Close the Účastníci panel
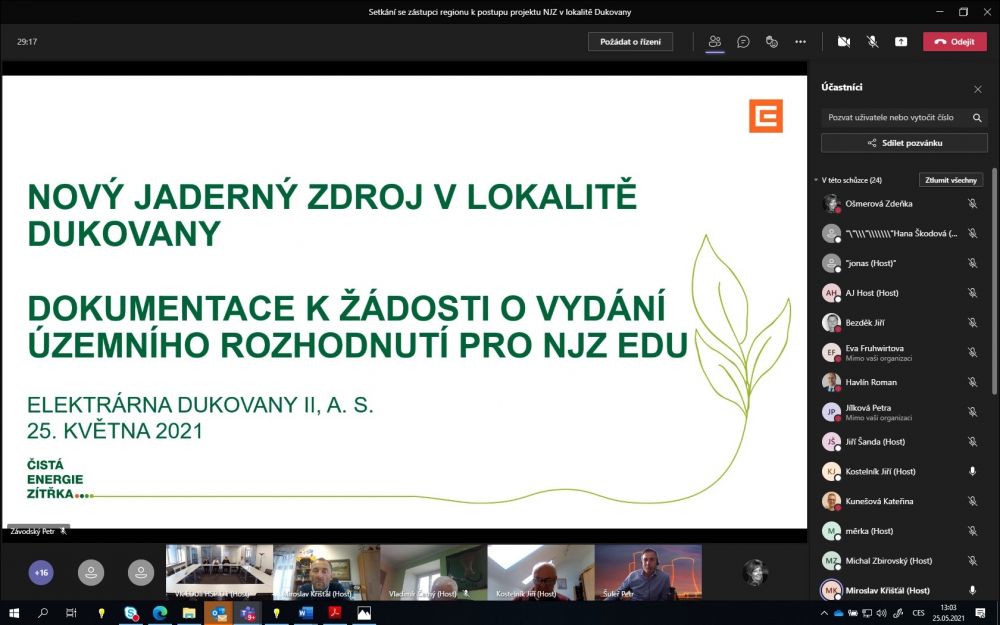The image size is (1000, 625). [x=978, y=89]
